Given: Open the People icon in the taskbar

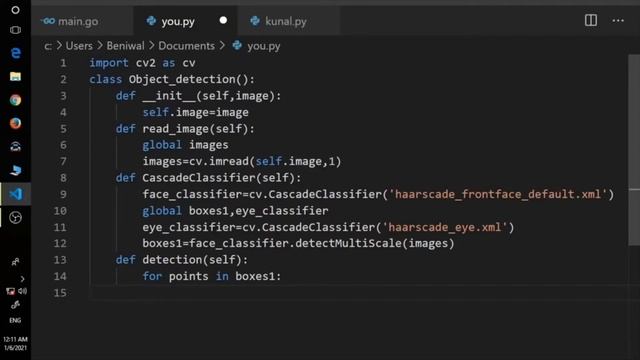Looking at the screenshot, I should [x=15, y=262].
